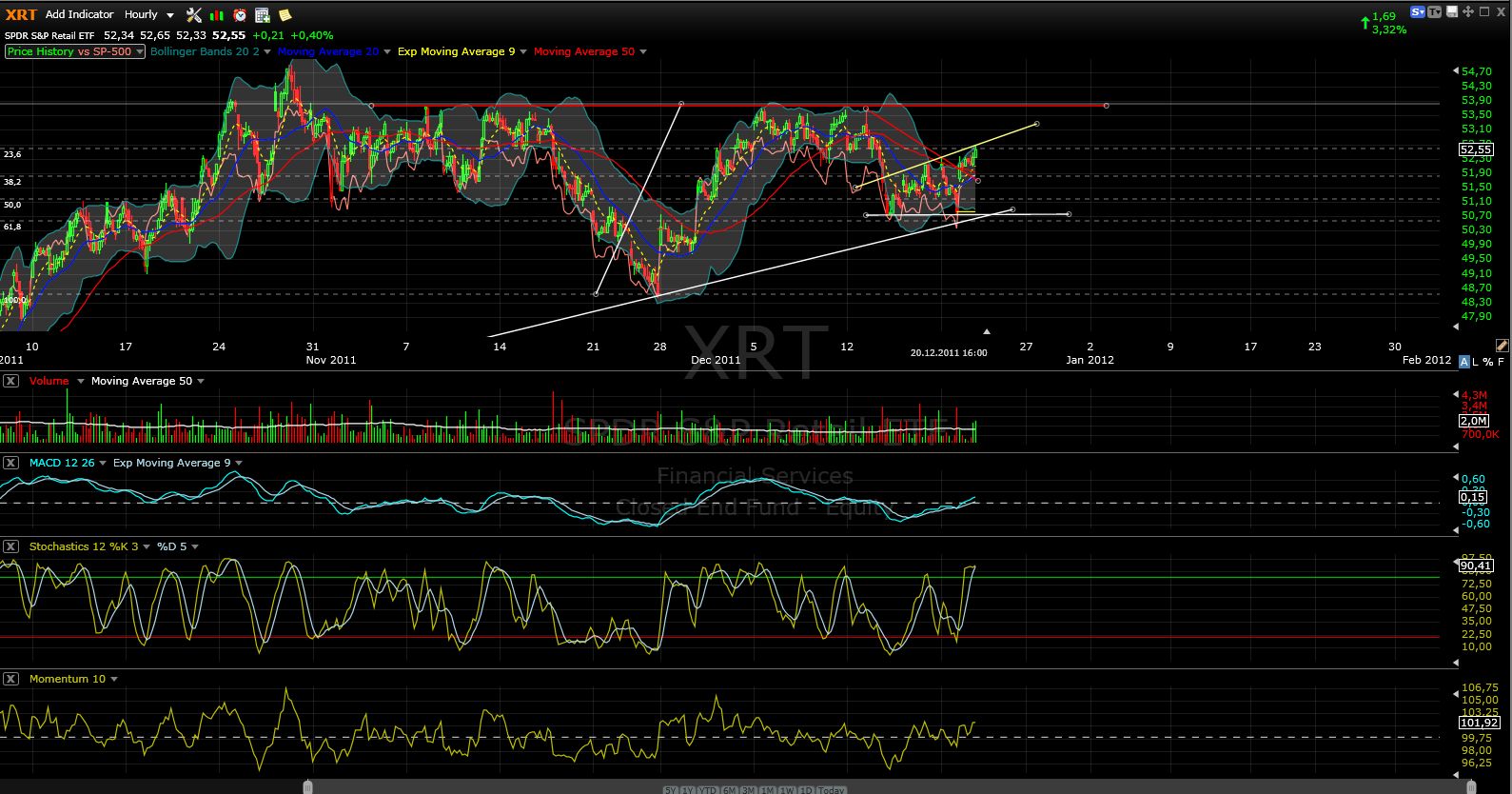Screen dimensions: 1512x794
Task: Expand Moving Average 20 options arrow
Action: tap(386, 51)
